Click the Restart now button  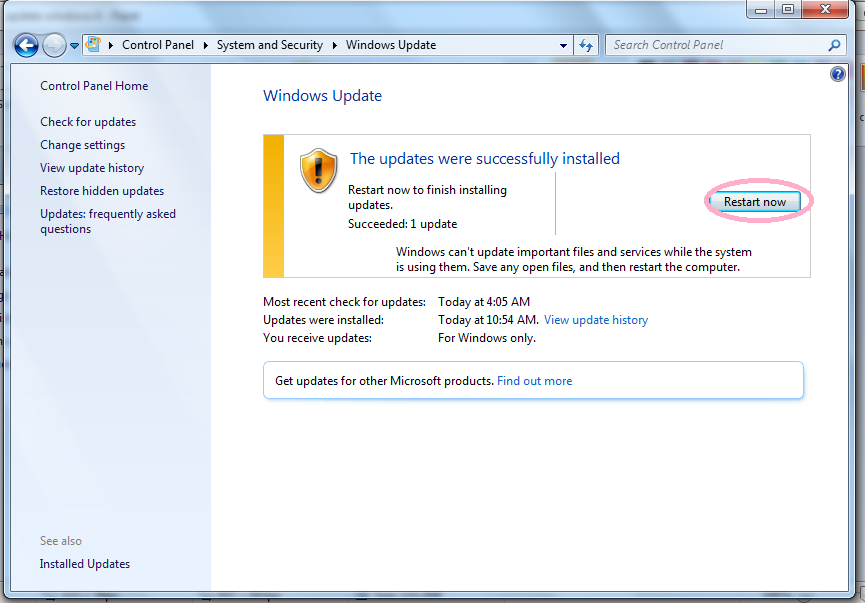click(755, 200)
